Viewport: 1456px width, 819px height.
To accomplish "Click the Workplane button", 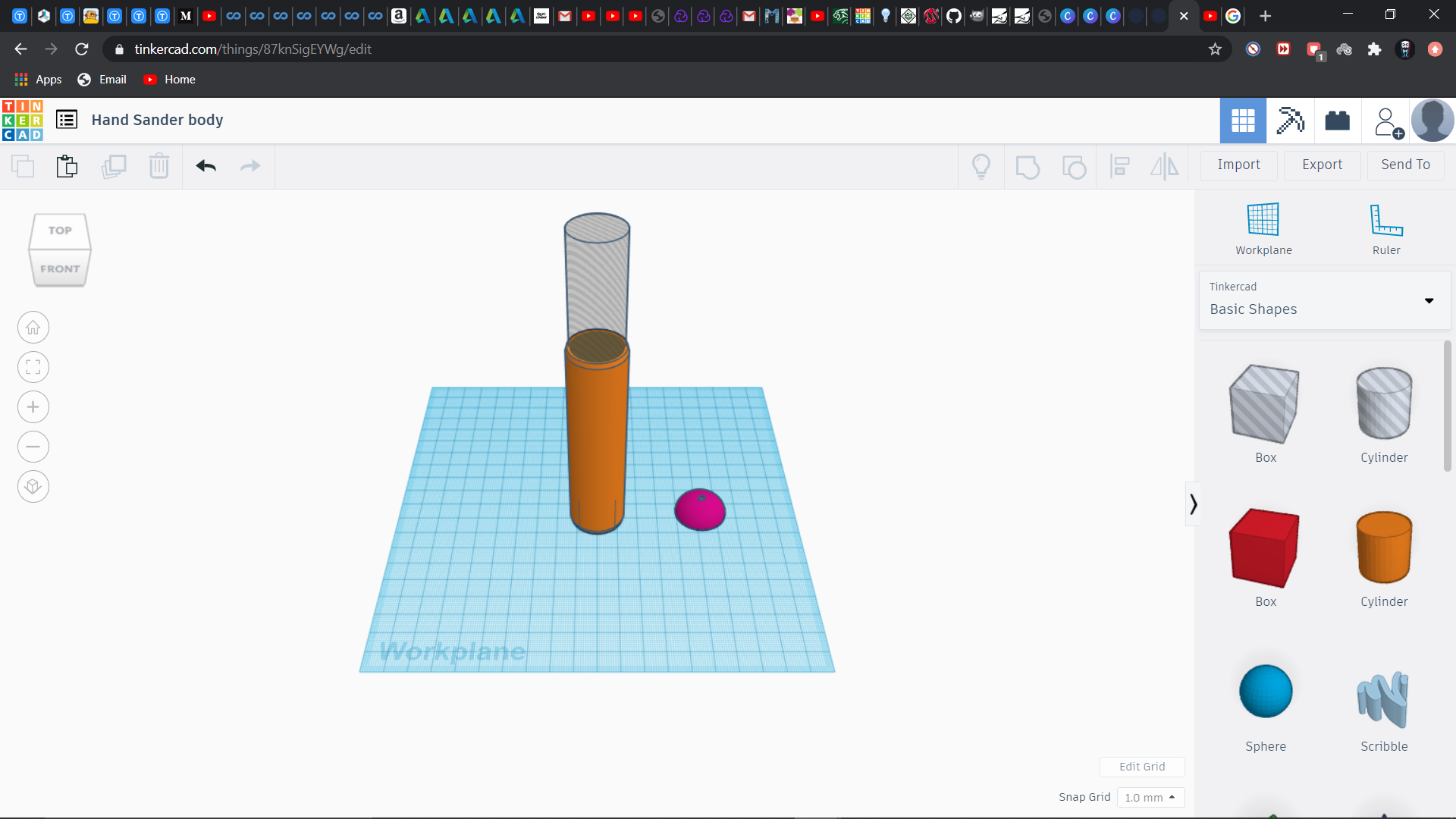I will pyautogui.click(x=1263, y=225).
